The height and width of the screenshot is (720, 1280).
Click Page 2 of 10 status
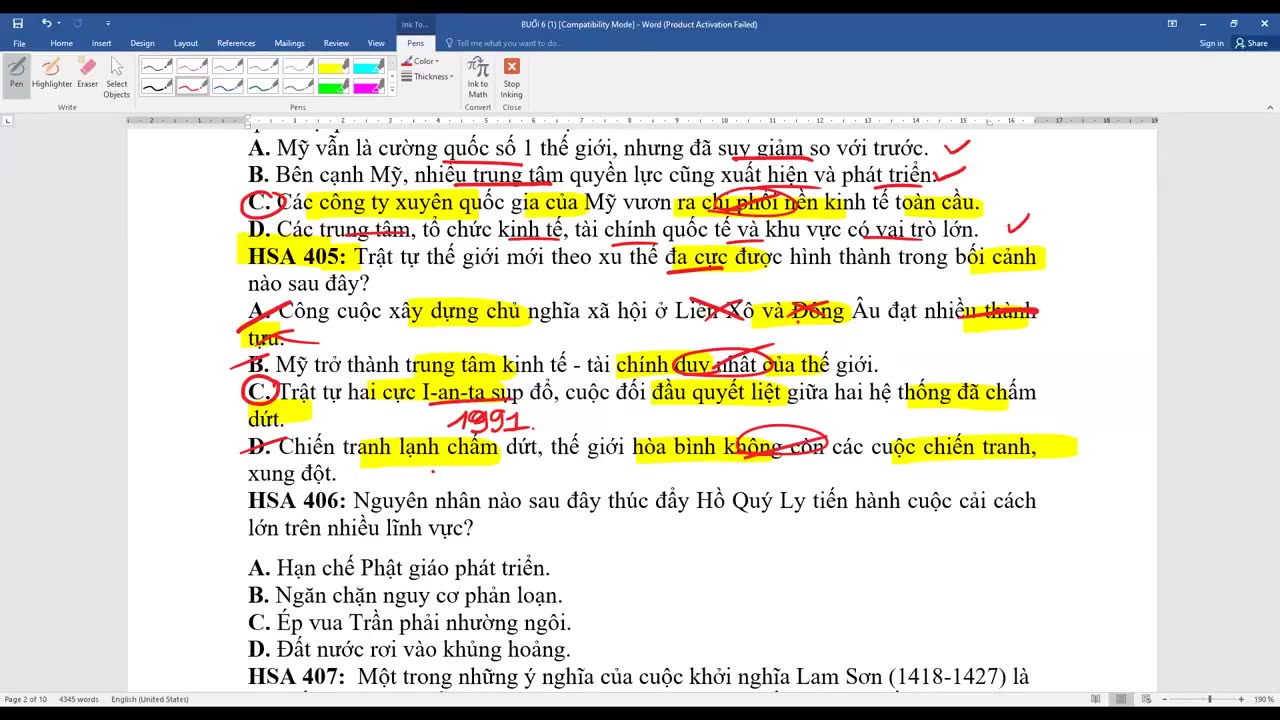(x=26, y=699)
